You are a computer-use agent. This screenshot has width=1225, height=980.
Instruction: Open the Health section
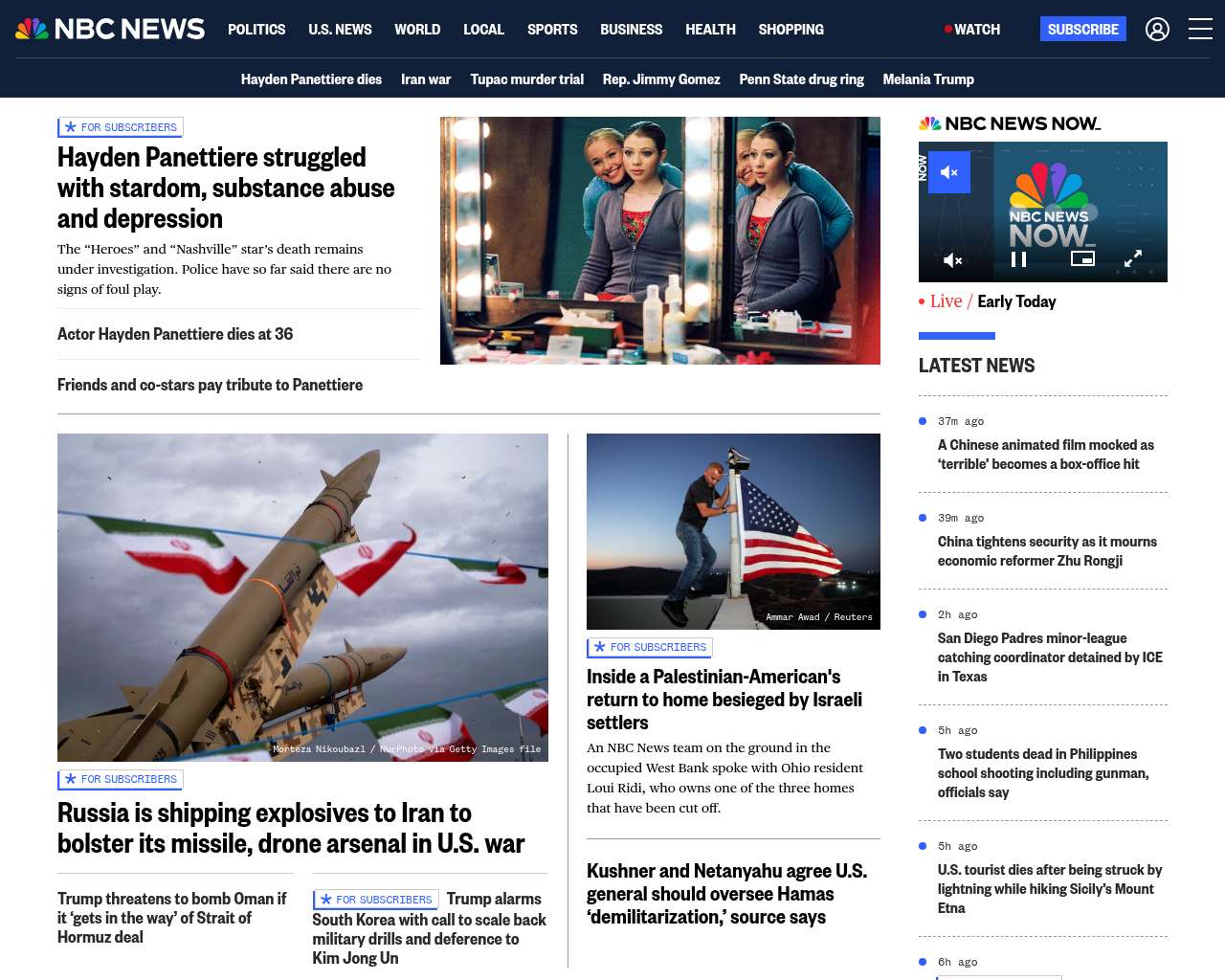(710, 30)
